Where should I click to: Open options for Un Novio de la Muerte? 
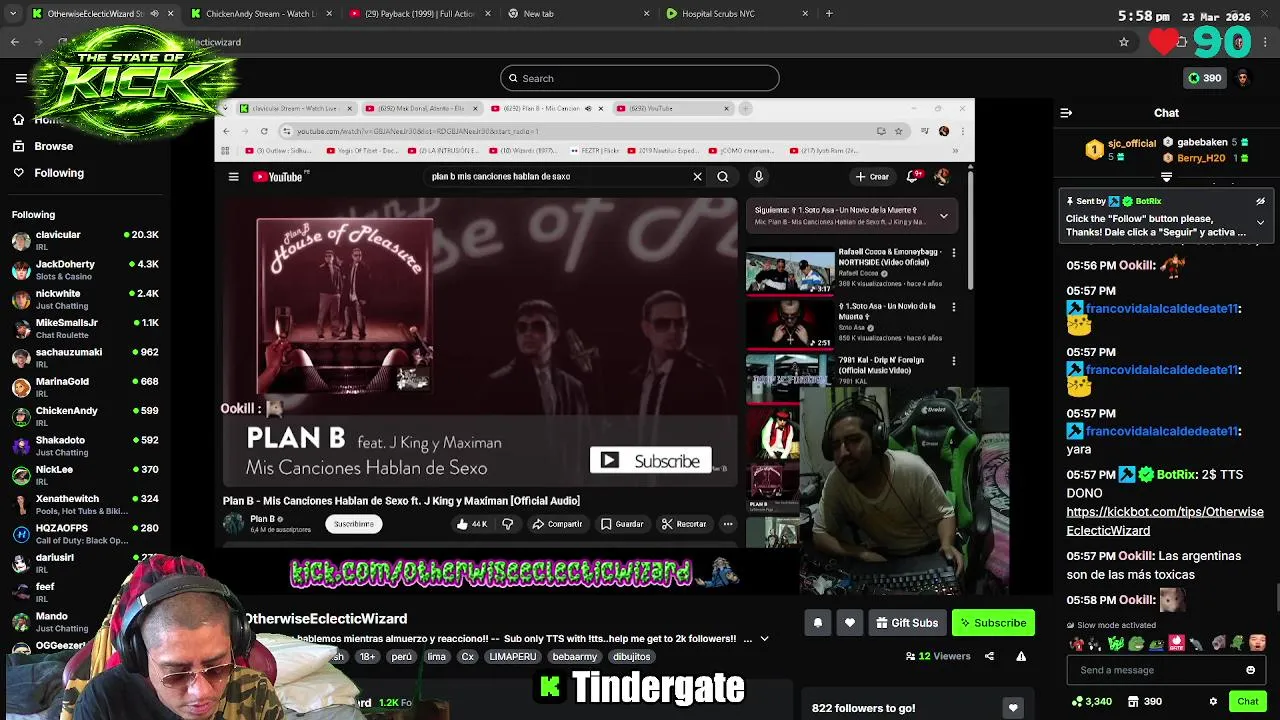953,307
